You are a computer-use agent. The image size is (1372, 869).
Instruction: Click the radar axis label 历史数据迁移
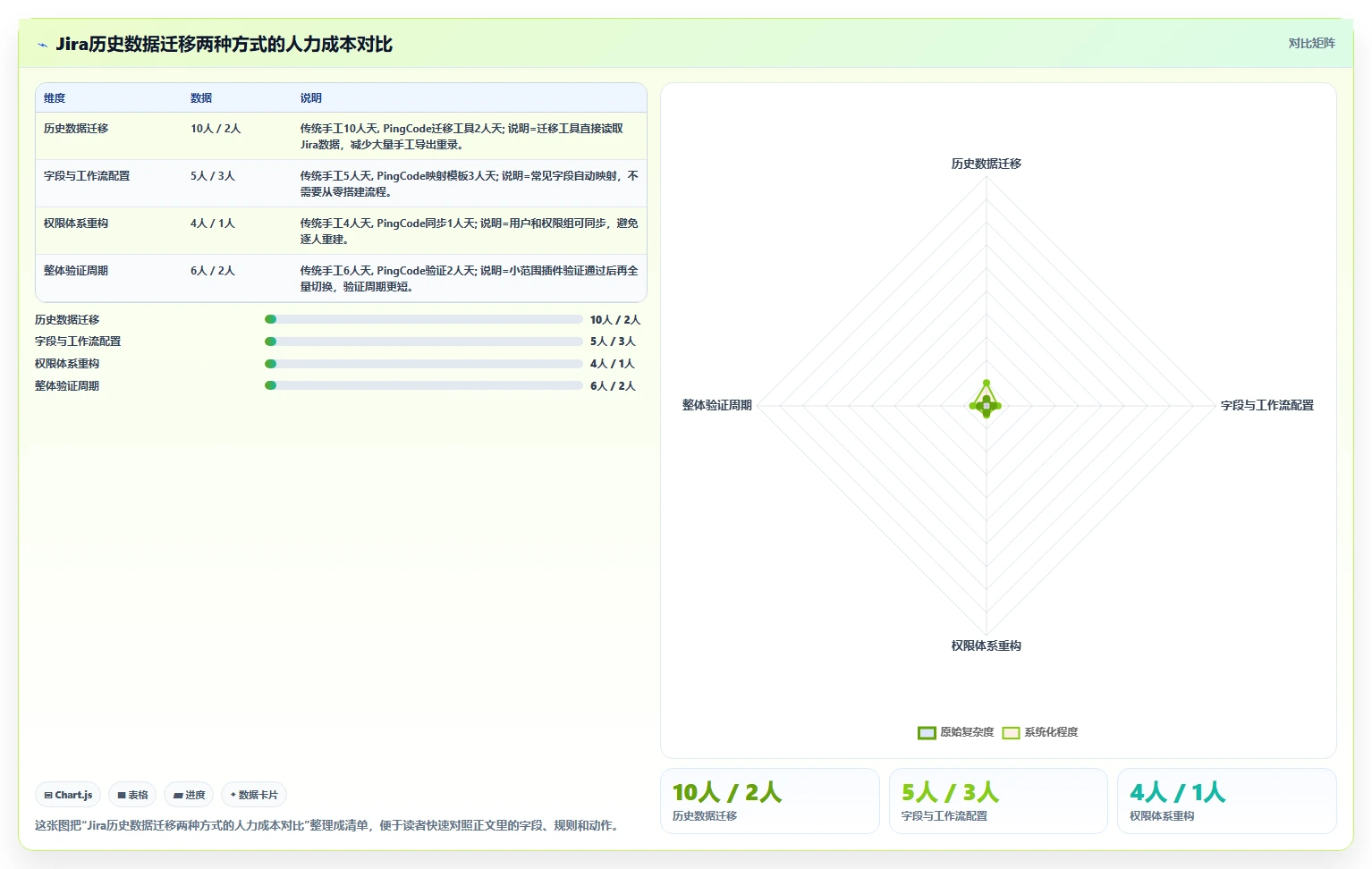point(987,164)
